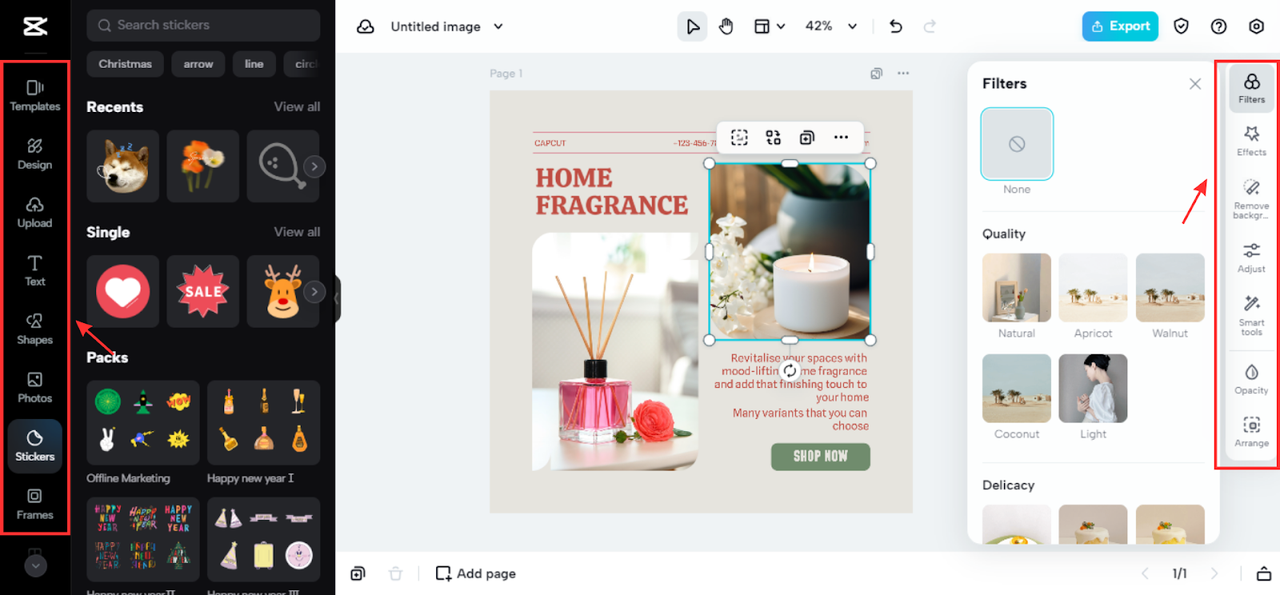Screen dimensions: 1280x595
Task: Click Add page button
Action: click(x=476, y=573)
